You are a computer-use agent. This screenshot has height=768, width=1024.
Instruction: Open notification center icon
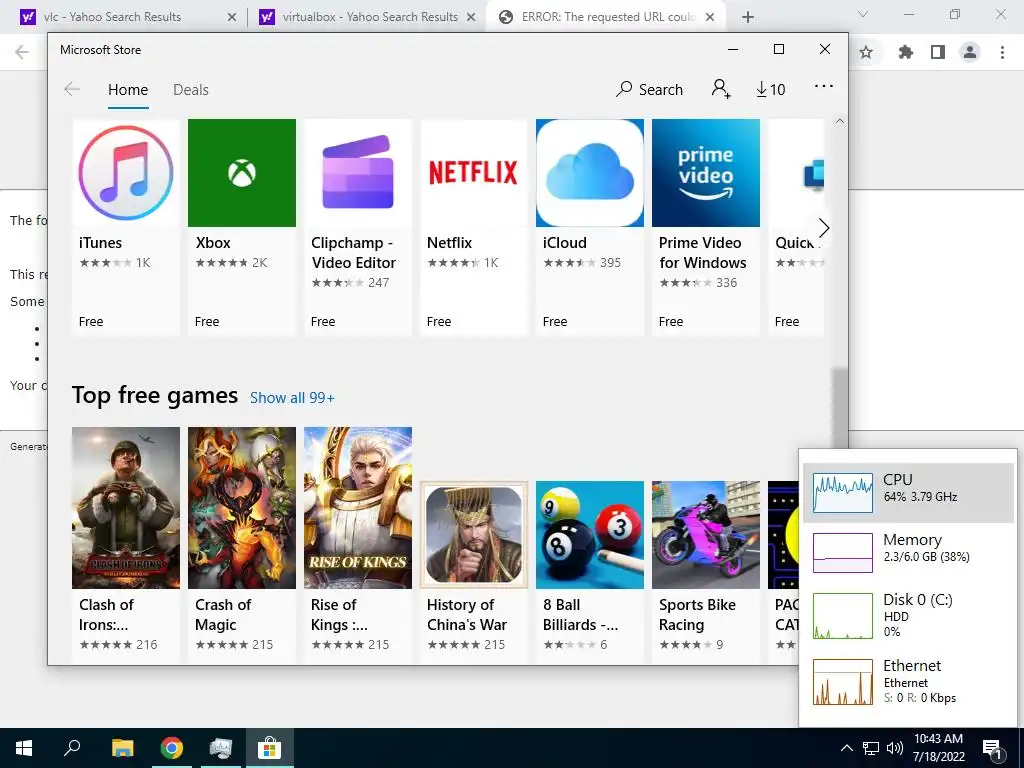(x=993, y=750)
